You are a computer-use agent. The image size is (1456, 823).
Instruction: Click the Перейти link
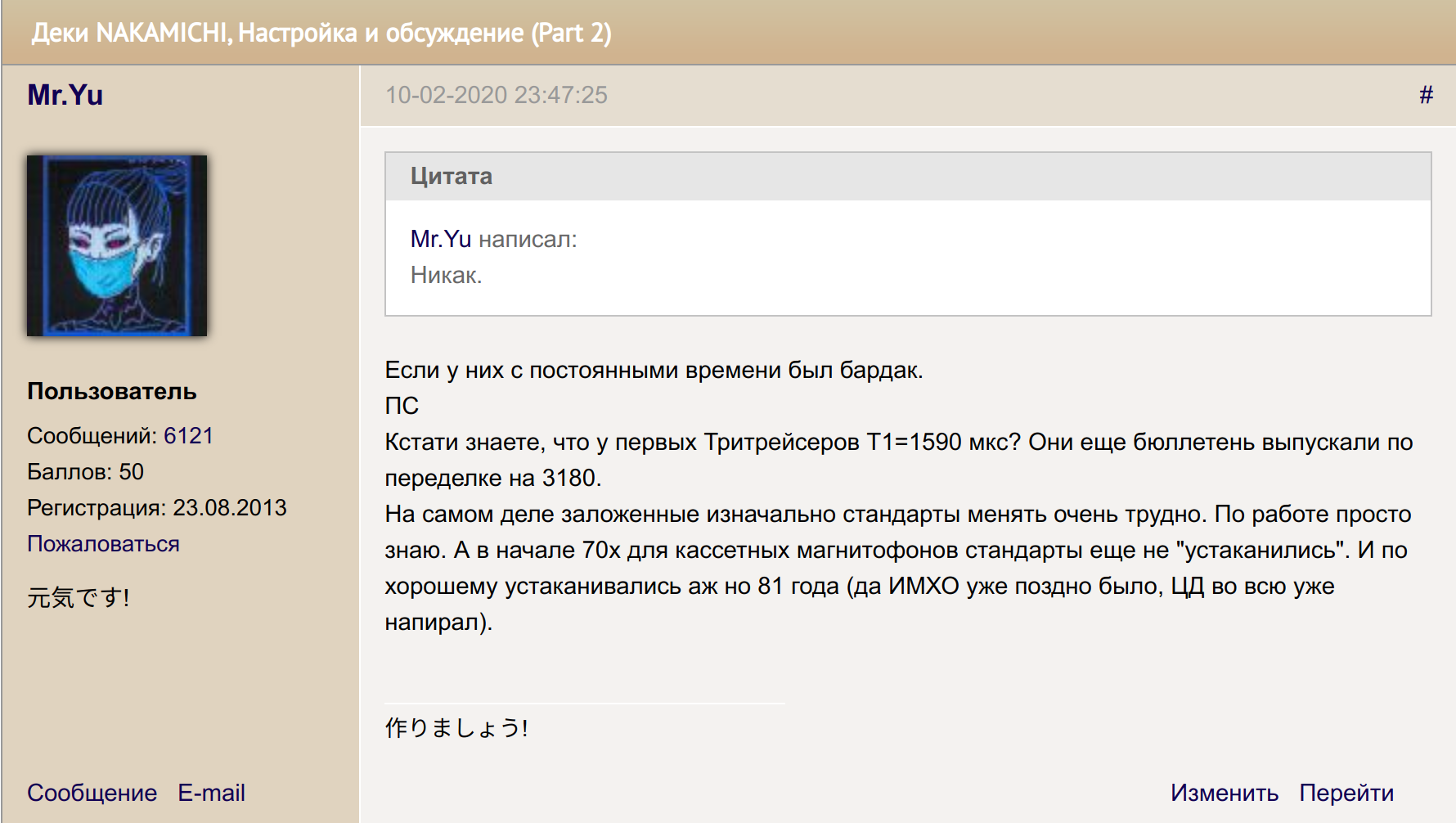tap(1346, 793)
